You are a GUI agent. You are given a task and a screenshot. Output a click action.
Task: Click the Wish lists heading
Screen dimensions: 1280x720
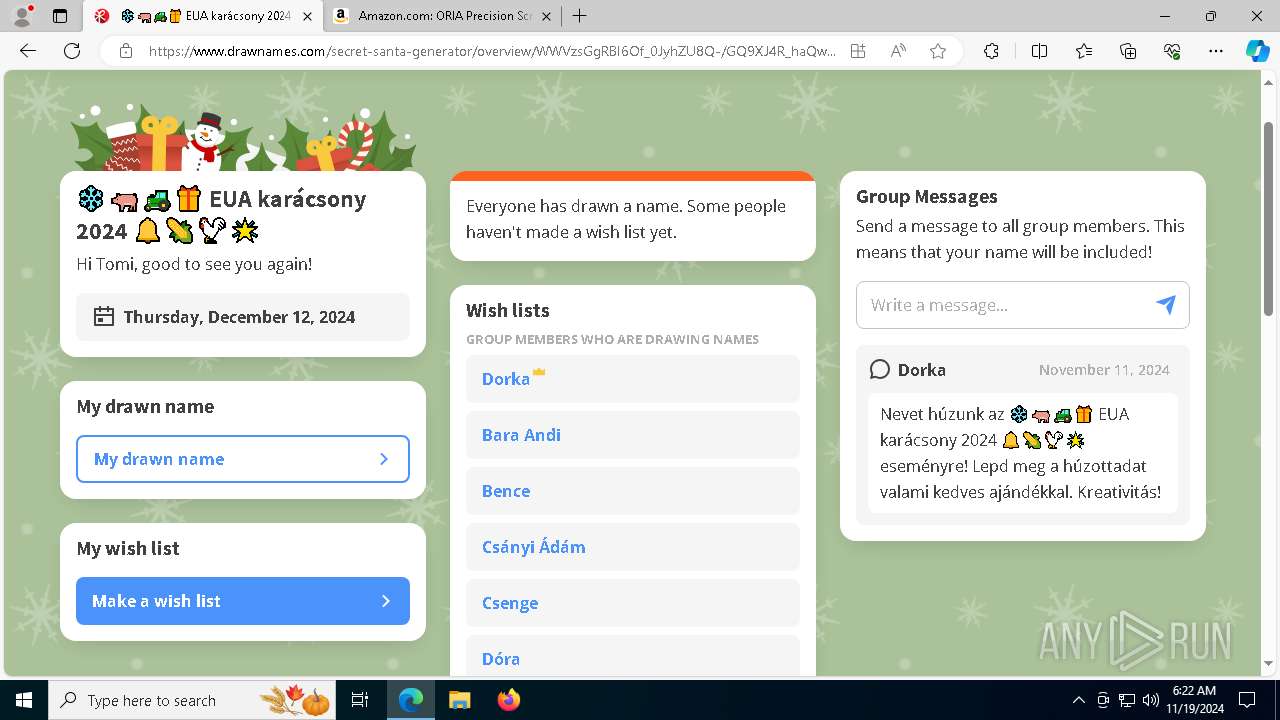tap(508, 311)
